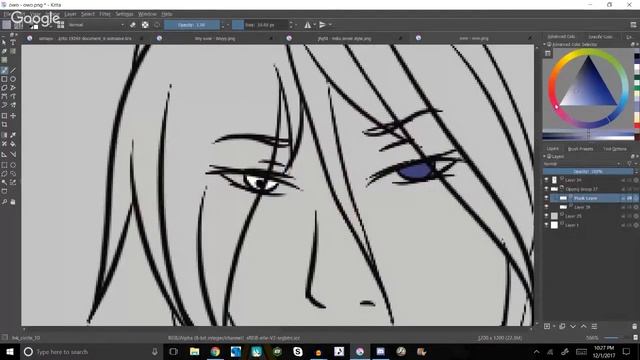Select the Move tool
640x360 pixels.
tap(13, 116)
